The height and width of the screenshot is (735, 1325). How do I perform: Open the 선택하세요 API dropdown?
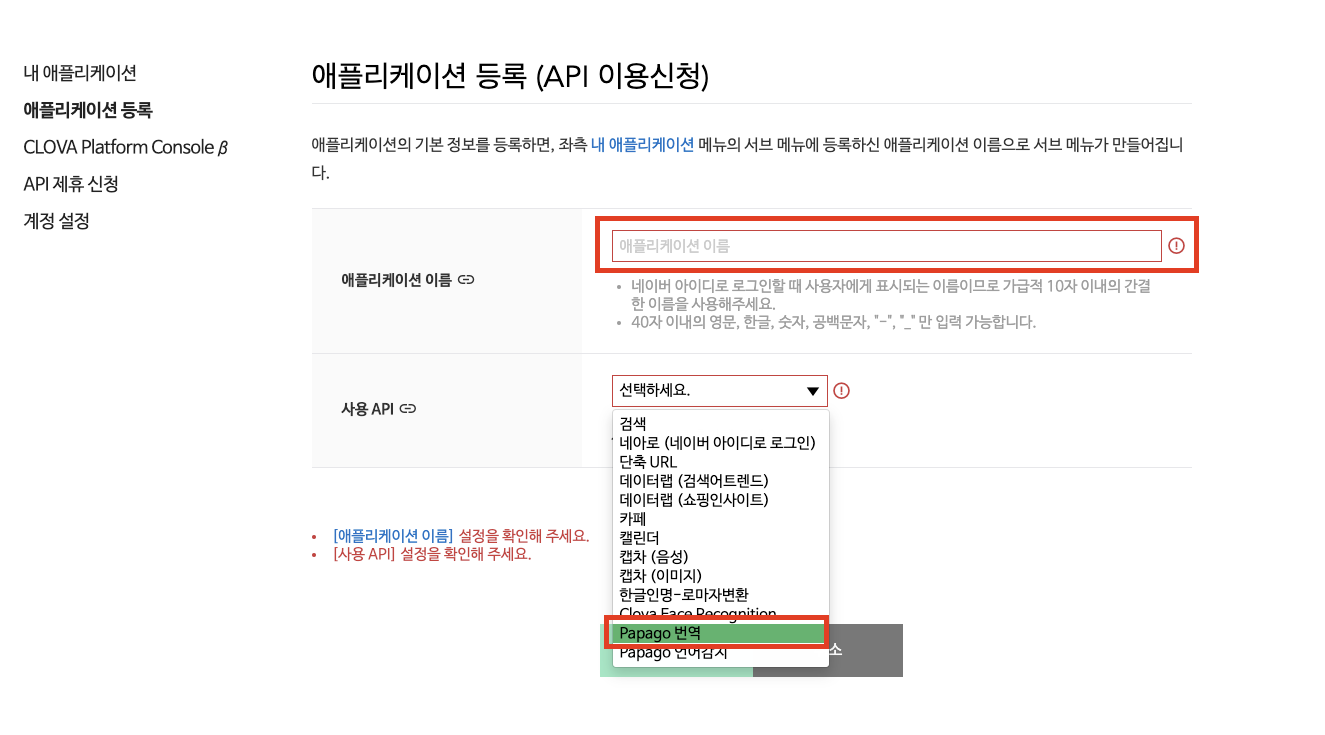(720, 391)
